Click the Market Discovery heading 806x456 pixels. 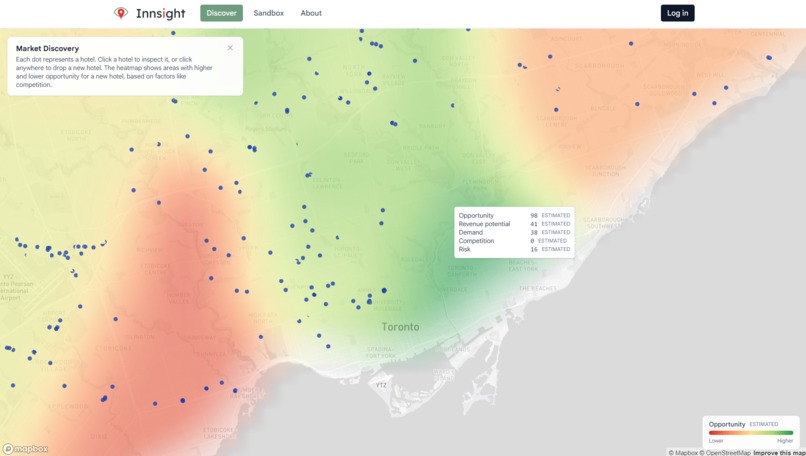coord(47,48)
